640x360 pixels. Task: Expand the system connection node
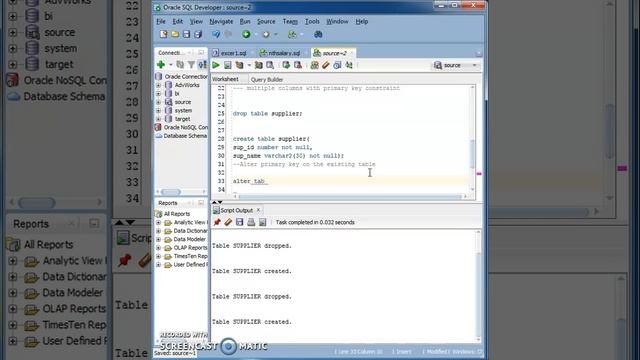[158, 111]
